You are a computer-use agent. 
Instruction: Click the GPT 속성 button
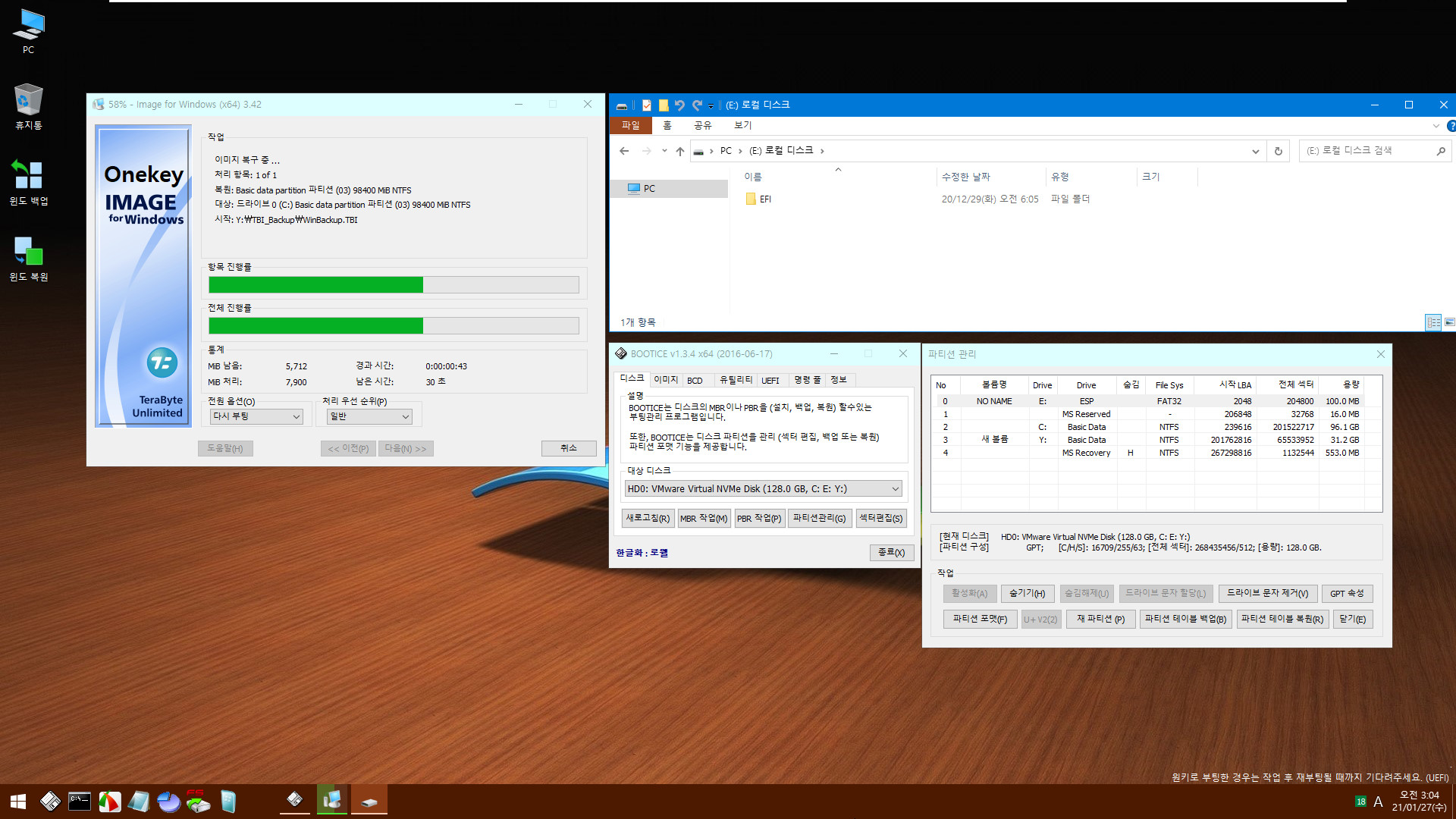[1347, 594]
